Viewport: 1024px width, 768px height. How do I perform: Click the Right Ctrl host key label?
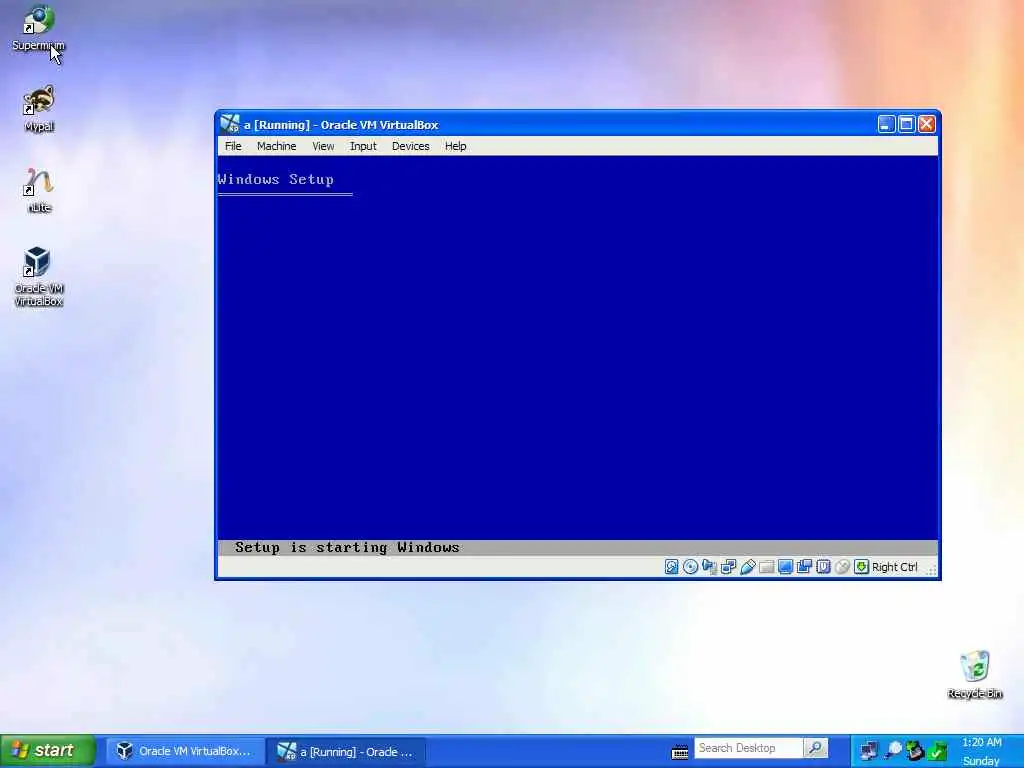(x=895, y=567)
